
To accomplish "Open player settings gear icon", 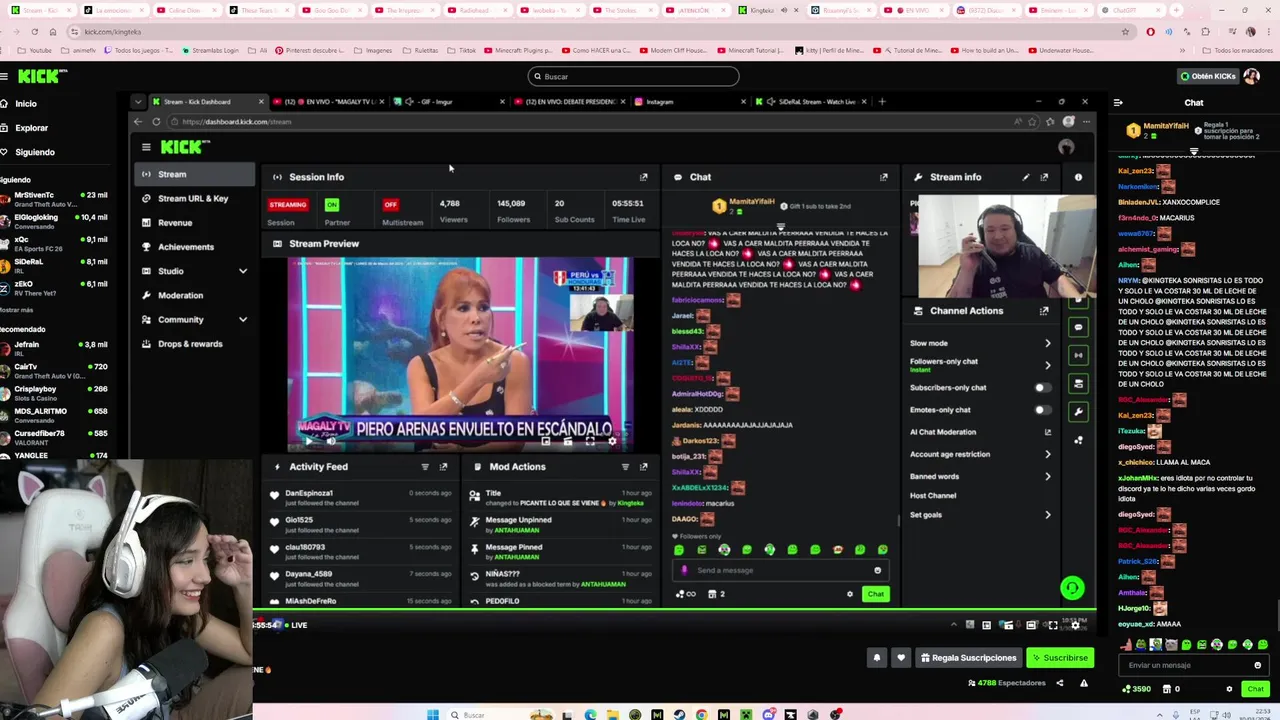I will (1075, 625).
